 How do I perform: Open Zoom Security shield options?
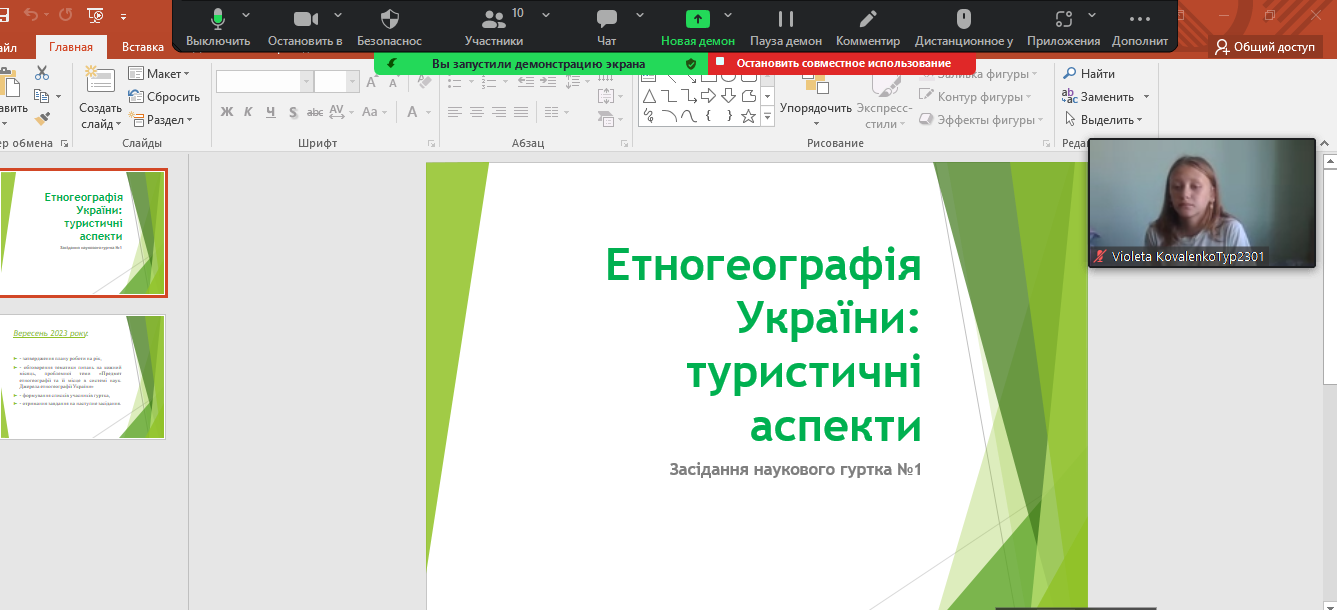390,20
